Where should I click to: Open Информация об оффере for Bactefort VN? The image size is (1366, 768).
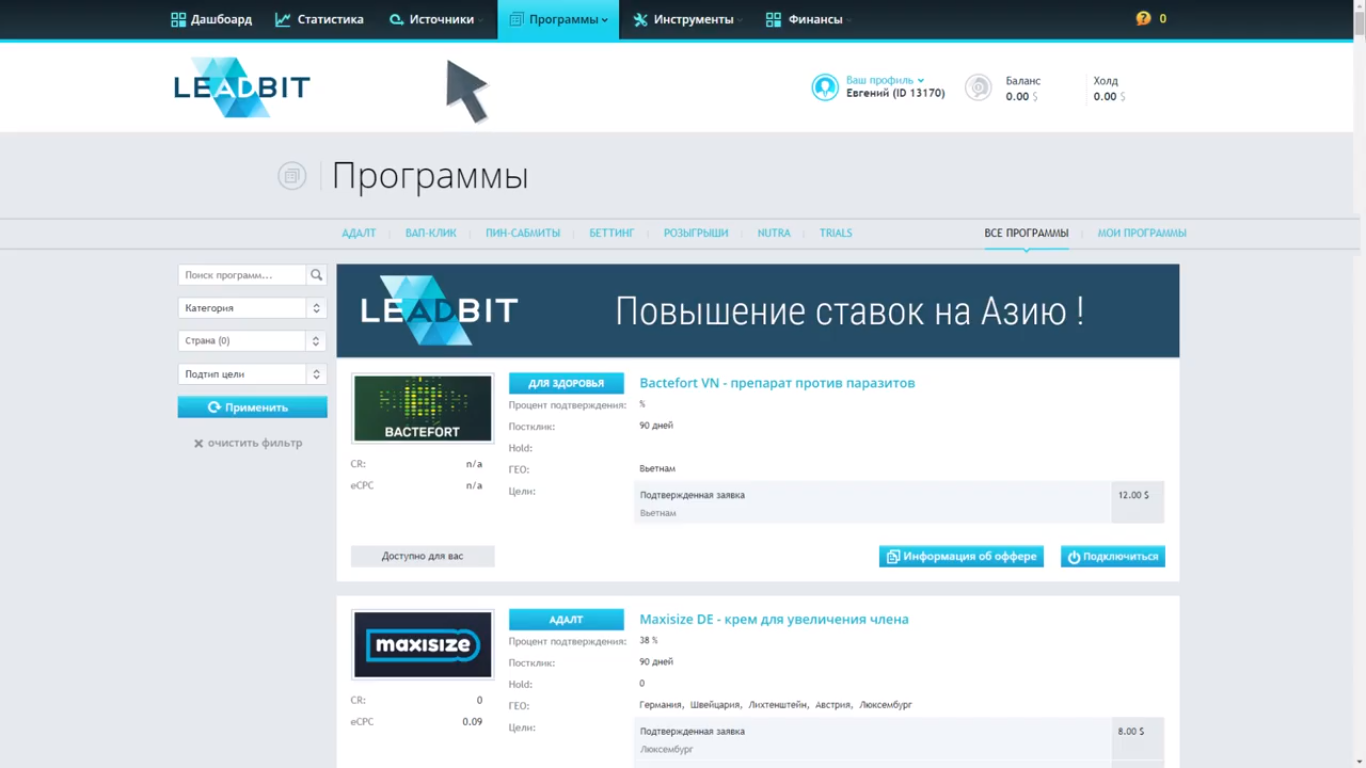960,556
